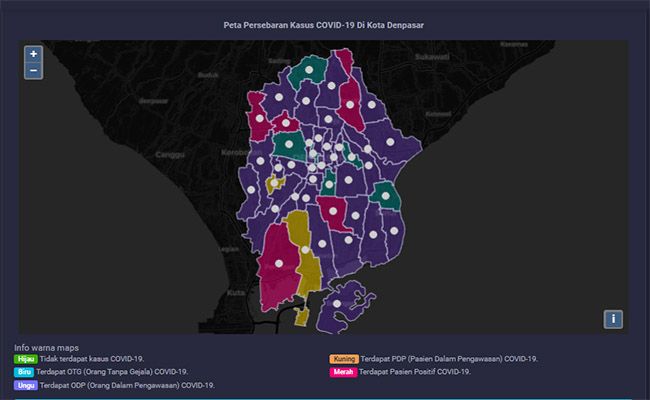The height and width of the screenshot is (400, 650).
Task: Click the Biru blue legend badge
Action: (x=23, y=371)
